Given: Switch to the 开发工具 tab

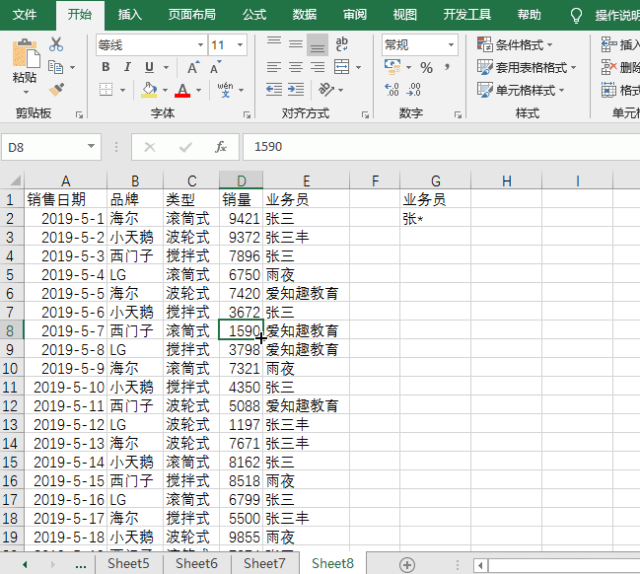Looking at the screenshot, I should coord(467,15).
